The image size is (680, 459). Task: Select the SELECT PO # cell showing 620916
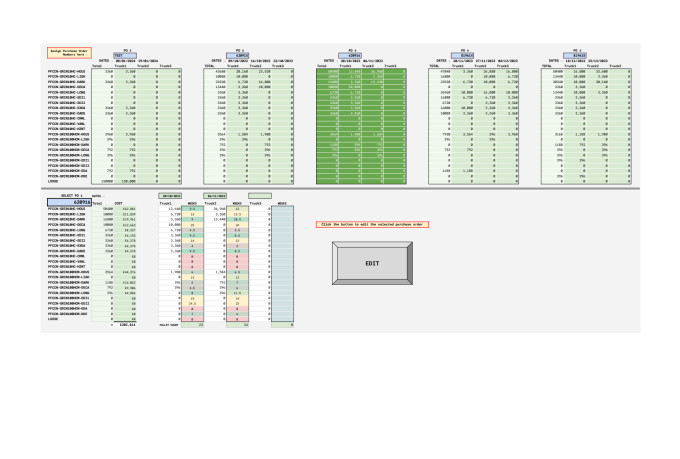click(x=69, y=202)
